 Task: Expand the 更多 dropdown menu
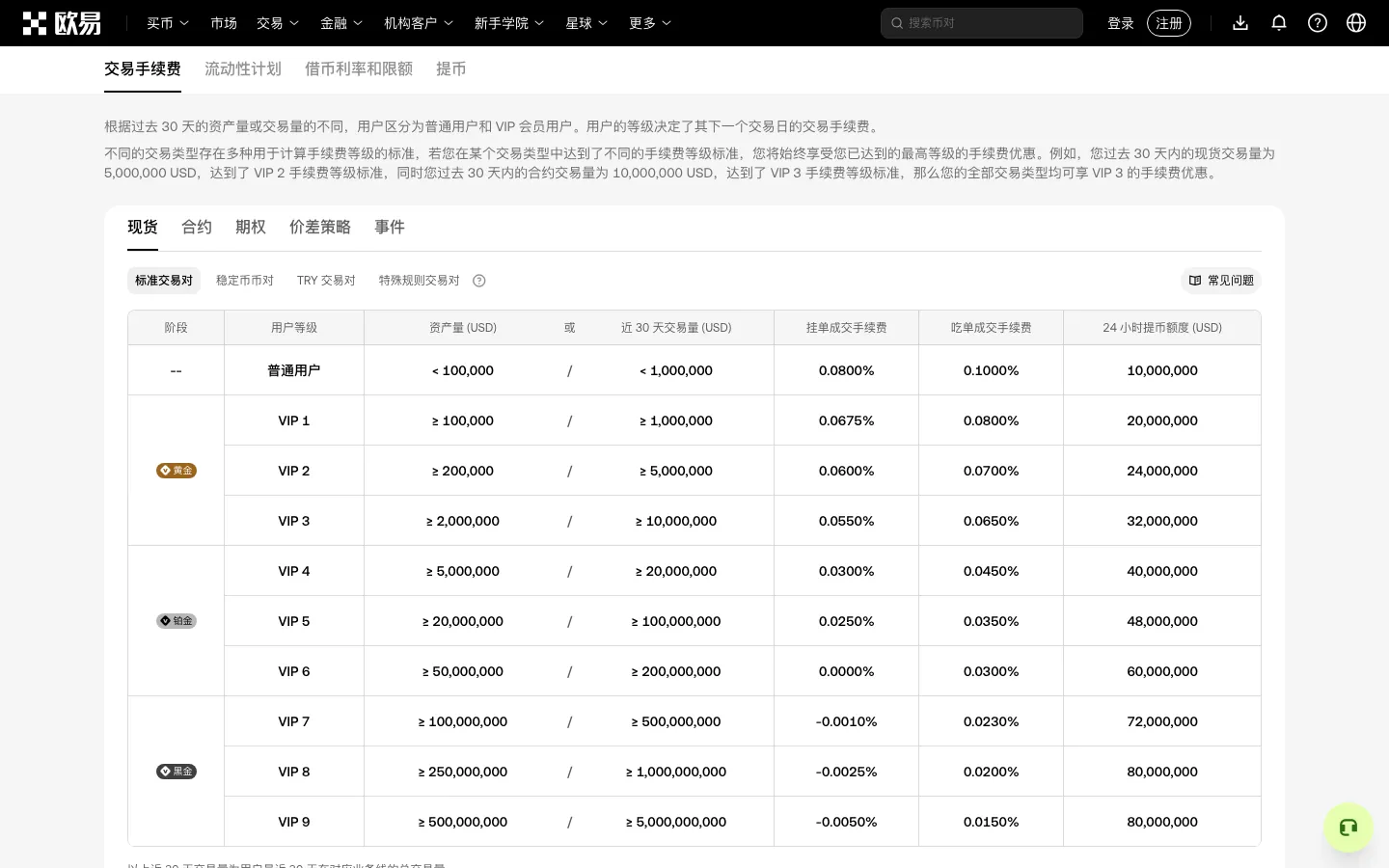coord(650,23)
